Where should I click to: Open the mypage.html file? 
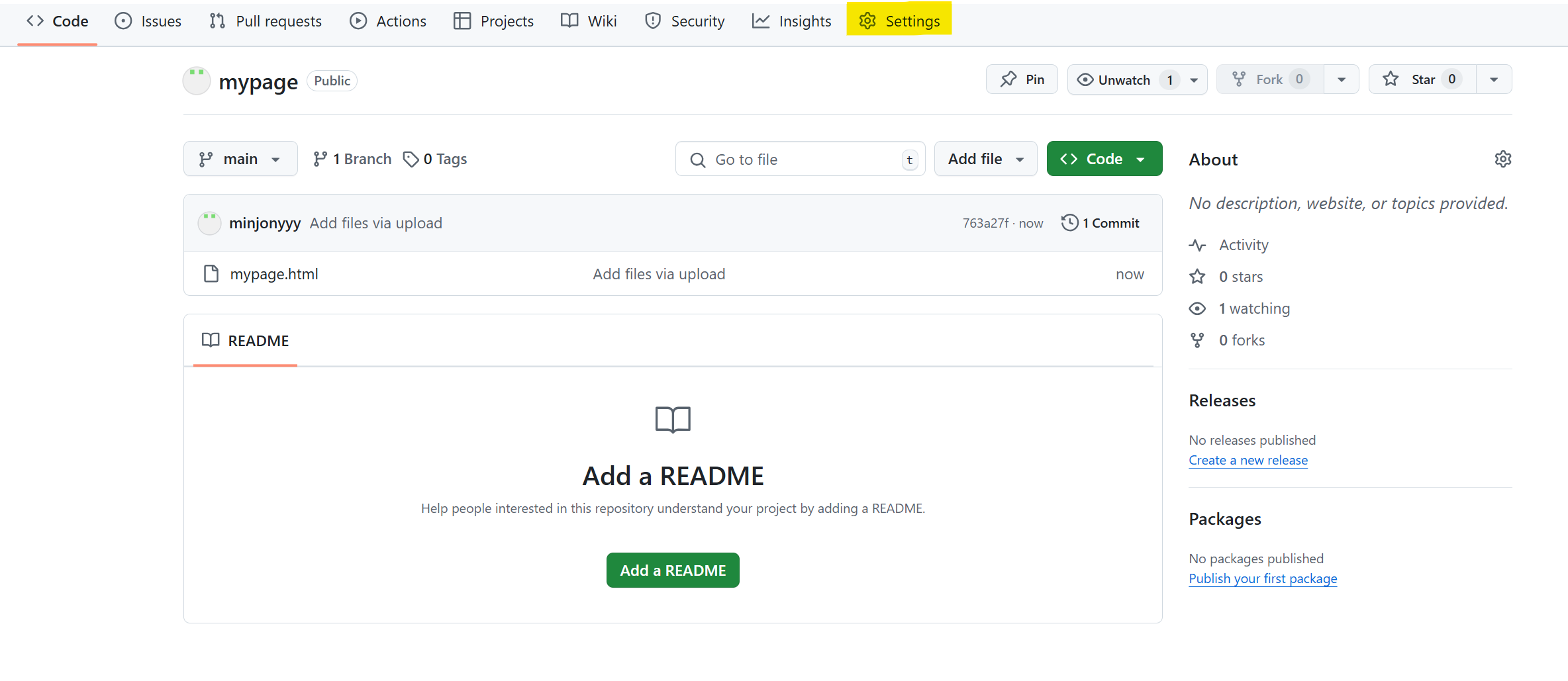point(274,274)
